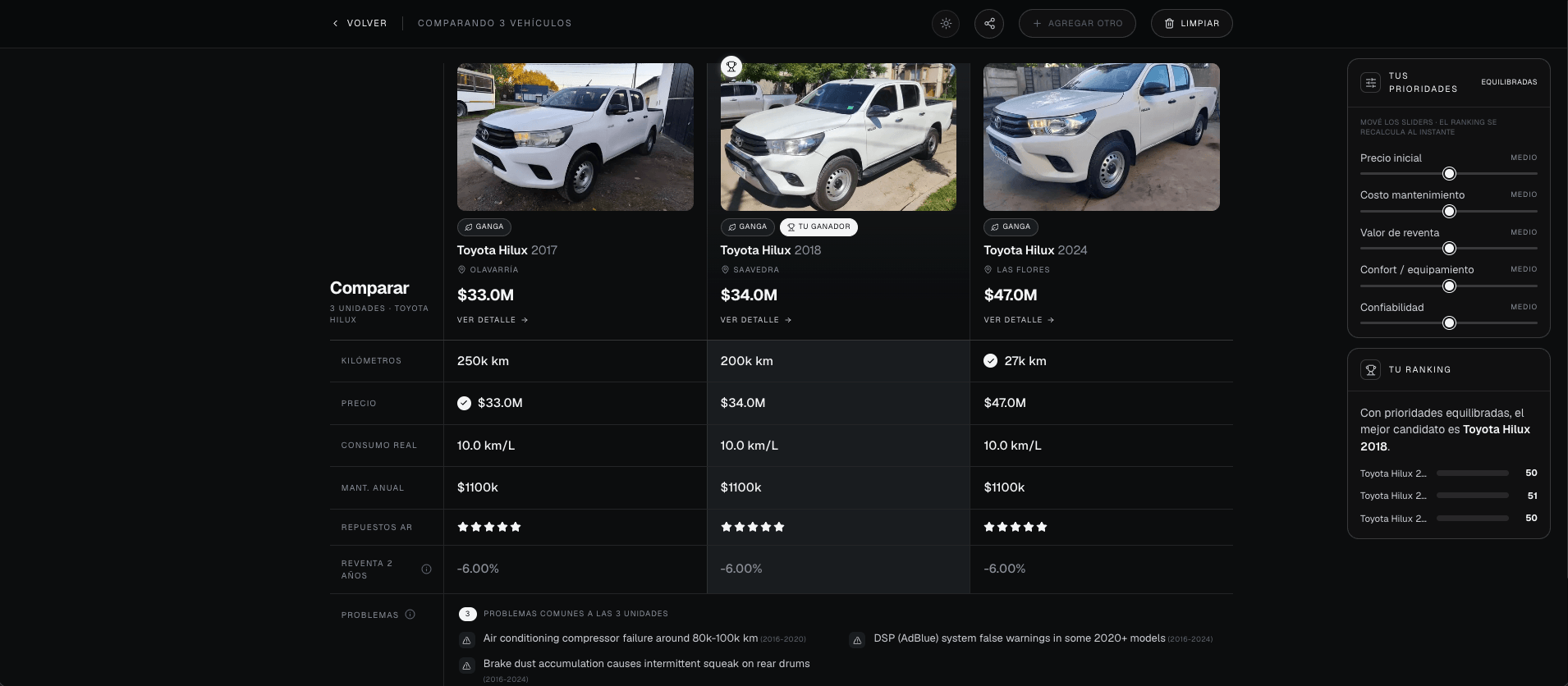The width and height of the screenshot is (1568, 686).
Task: Click the Equilibradas label
Action: point(1509,82)
